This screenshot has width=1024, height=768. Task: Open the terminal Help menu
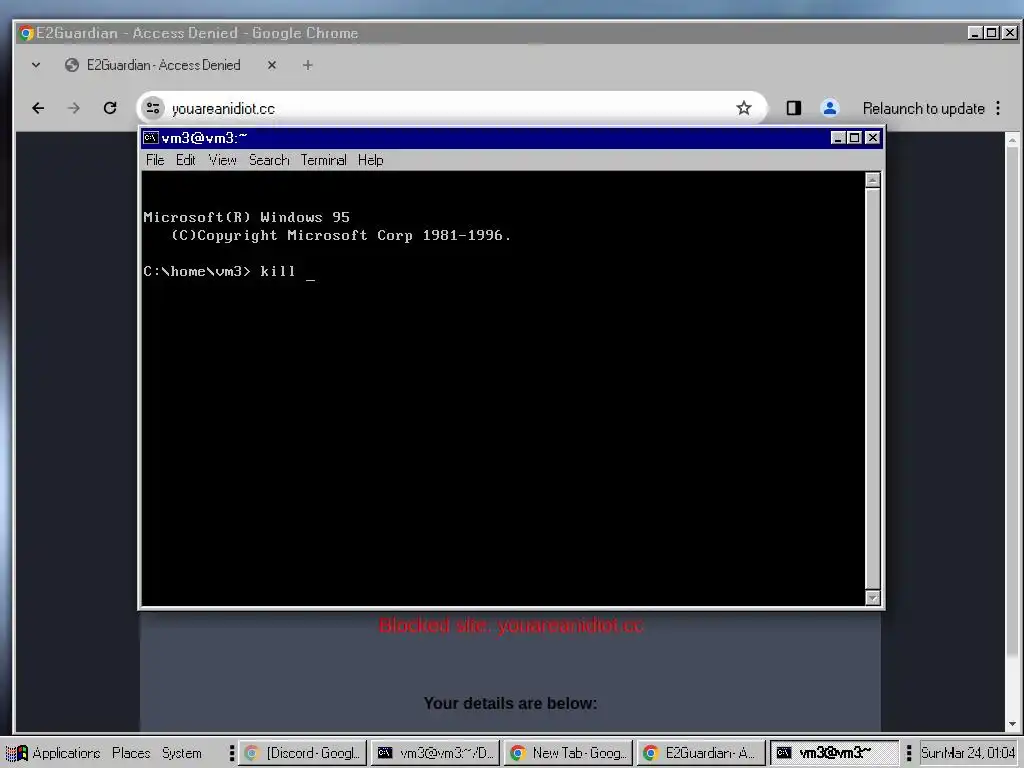click(370, 160)
